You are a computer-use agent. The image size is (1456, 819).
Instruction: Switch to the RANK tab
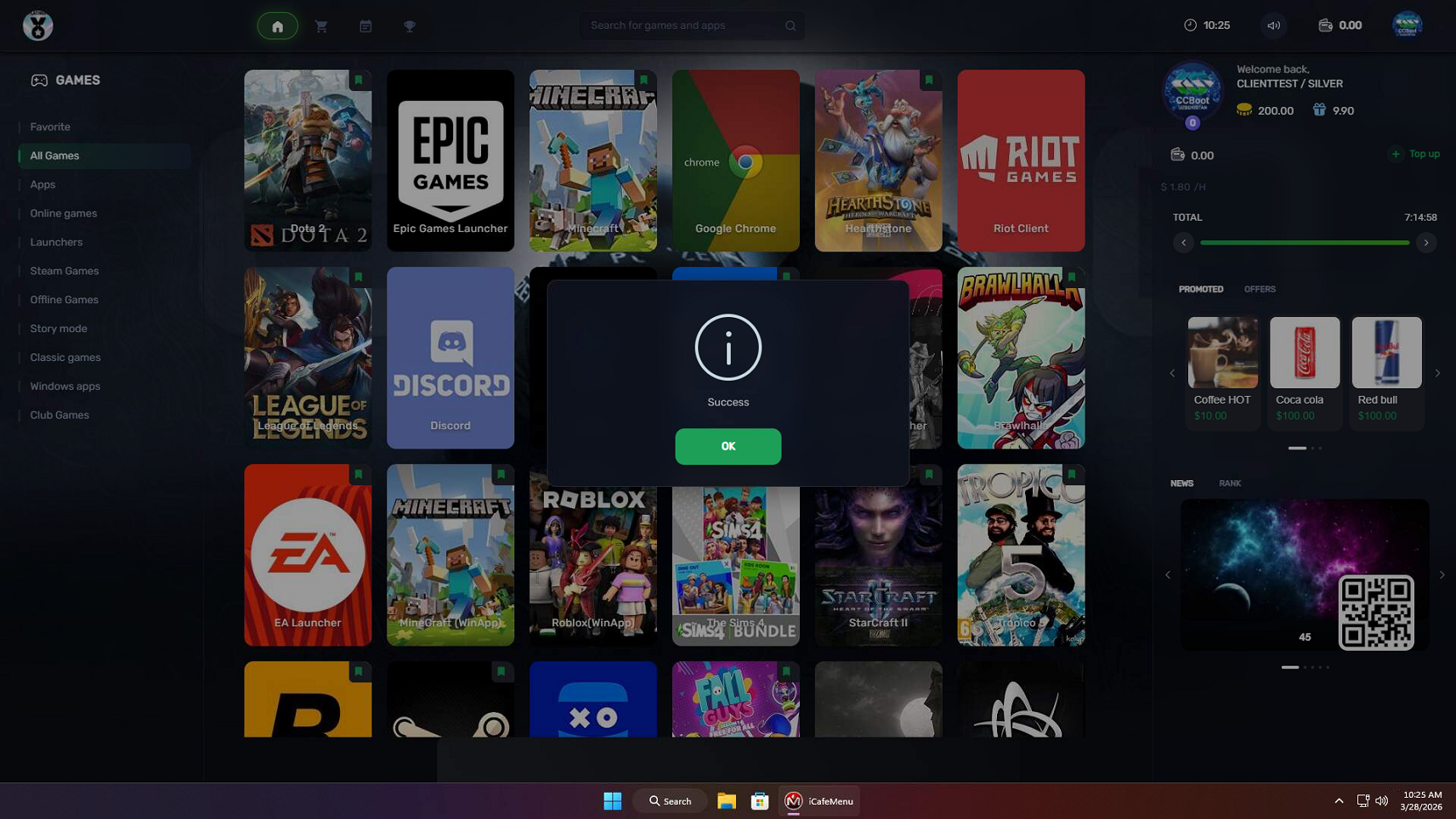click(x=1229, y=483)
